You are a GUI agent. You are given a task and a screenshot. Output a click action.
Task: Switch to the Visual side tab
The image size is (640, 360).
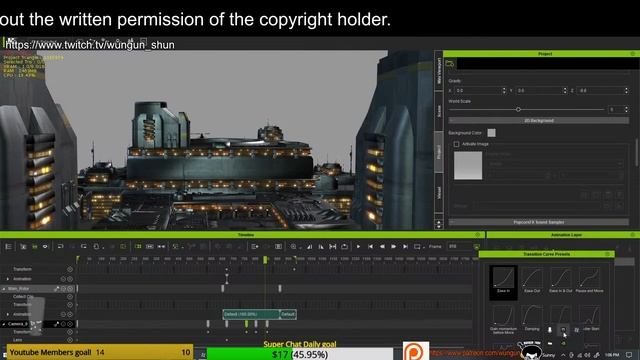pyautogui.click(x=439, y=192)
